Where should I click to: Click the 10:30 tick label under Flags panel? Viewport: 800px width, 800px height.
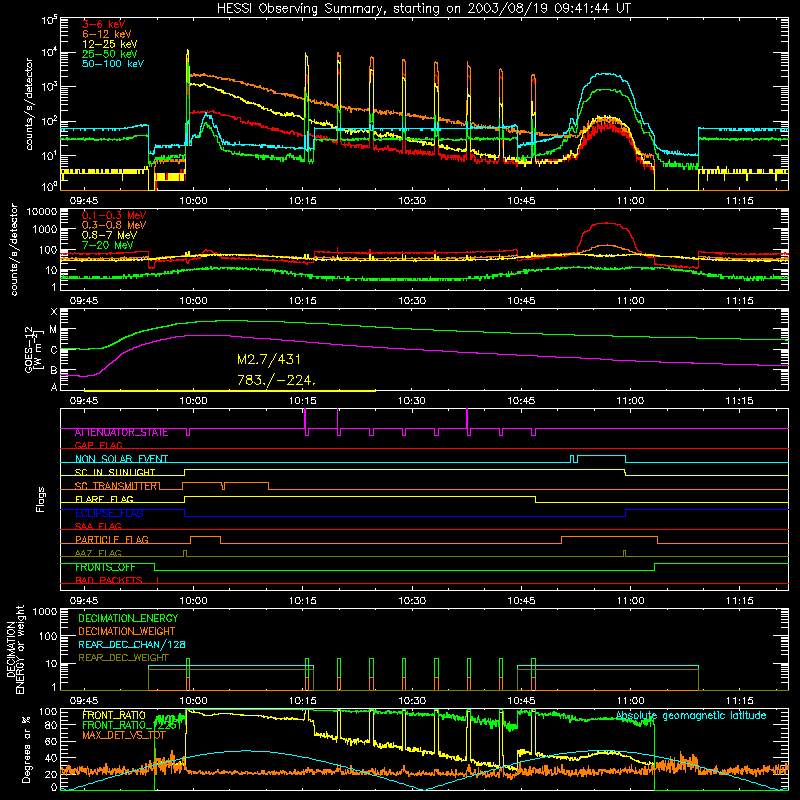click(x=412, y=601)
